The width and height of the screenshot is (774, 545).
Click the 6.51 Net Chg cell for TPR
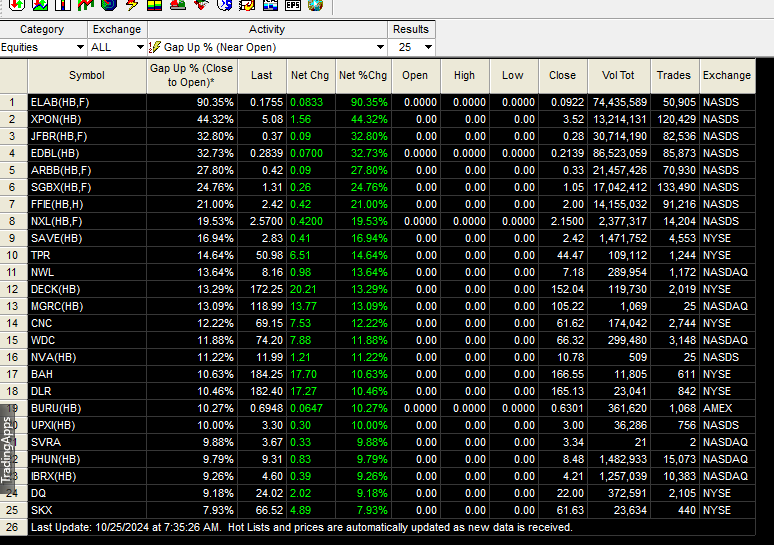point(310,256)
